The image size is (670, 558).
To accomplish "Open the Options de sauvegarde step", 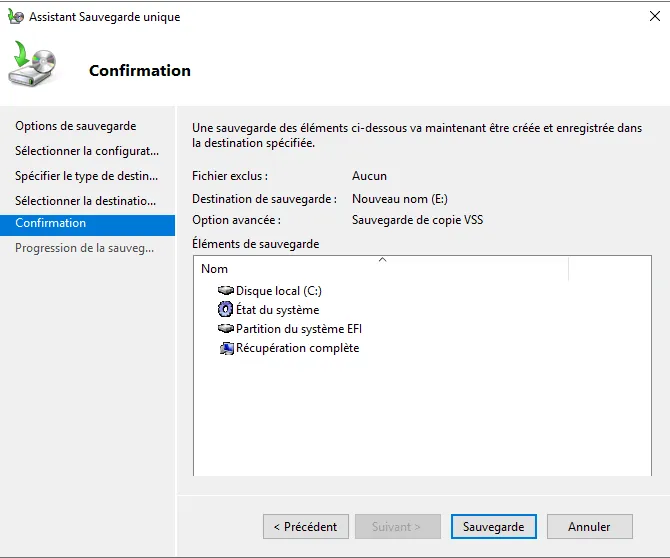I will [76, 126].
